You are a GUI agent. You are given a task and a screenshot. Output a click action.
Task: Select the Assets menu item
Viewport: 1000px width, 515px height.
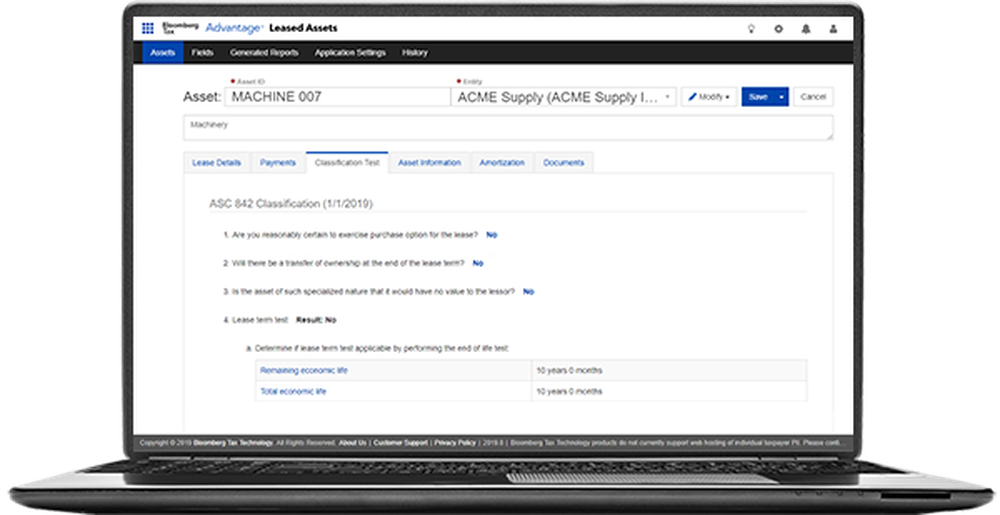pos(163,53)
